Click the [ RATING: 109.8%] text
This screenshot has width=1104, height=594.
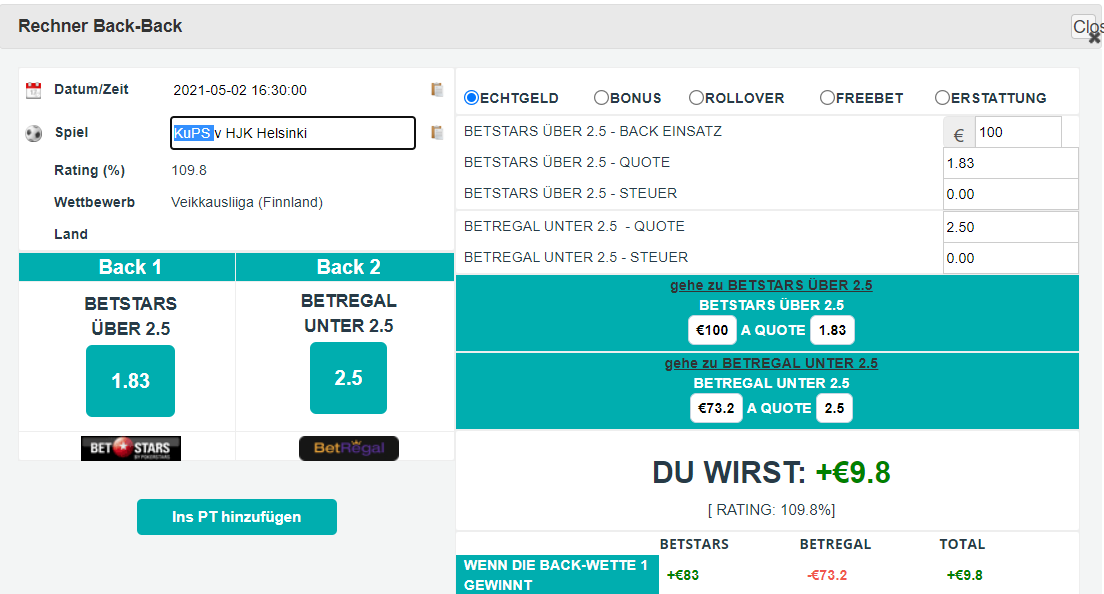coord(771,510)
